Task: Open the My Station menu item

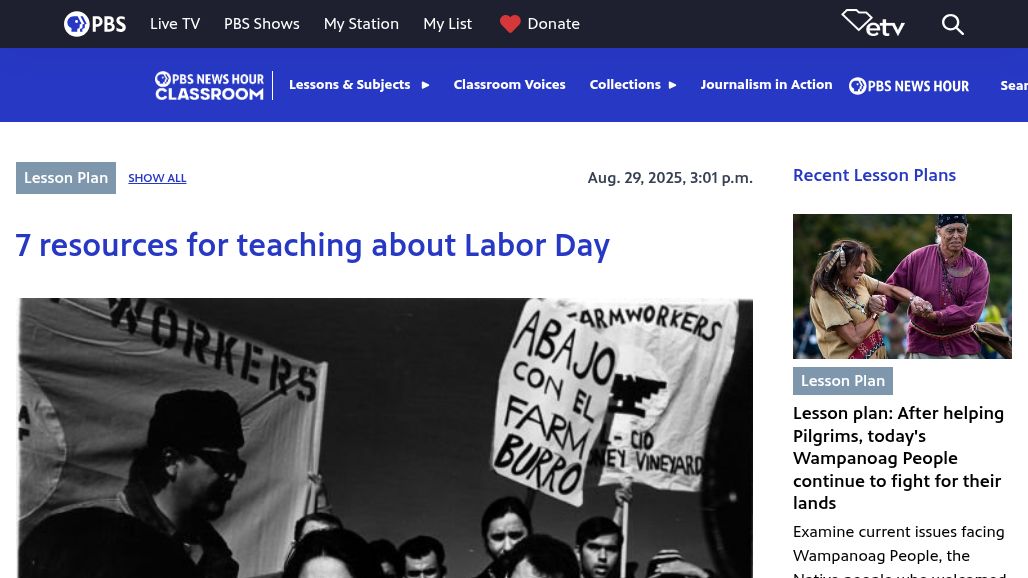Action: [x=361, y=24]
